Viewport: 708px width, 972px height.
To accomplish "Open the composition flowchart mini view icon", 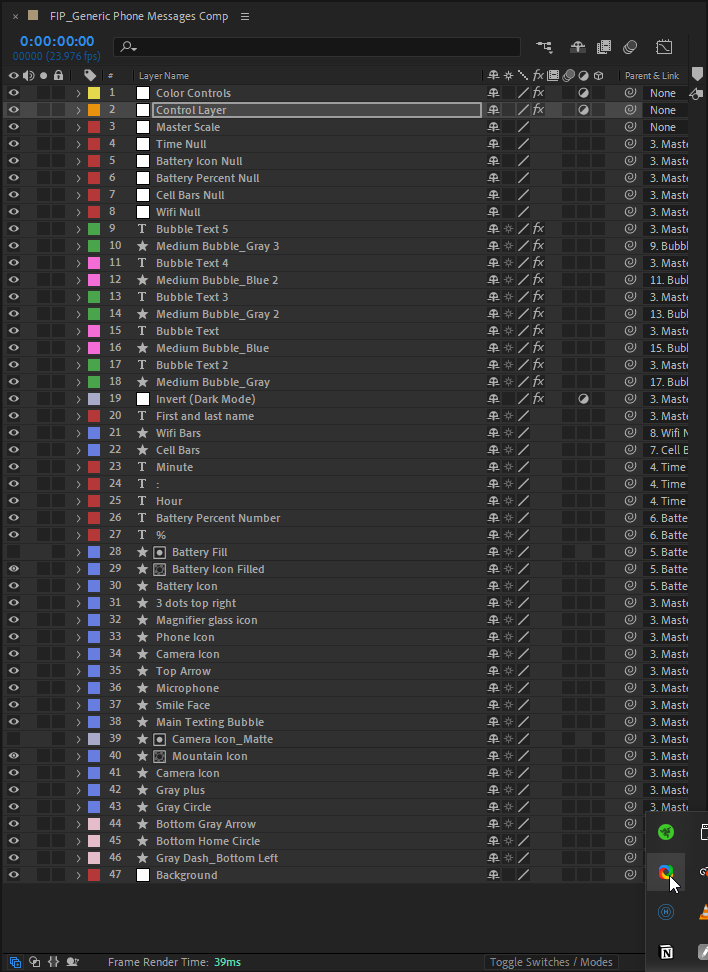I will pyautogui.click(x=544, y=47).
